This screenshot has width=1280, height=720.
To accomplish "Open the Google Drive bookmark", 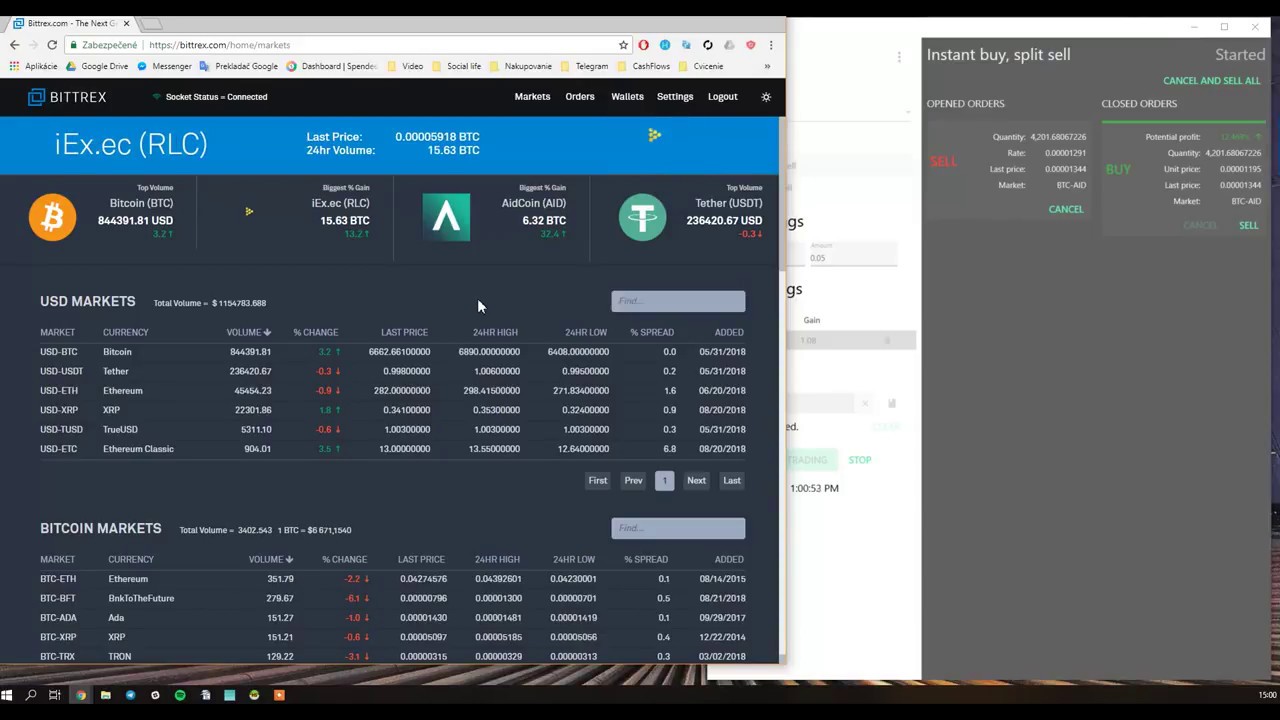I will click(97, 66).
